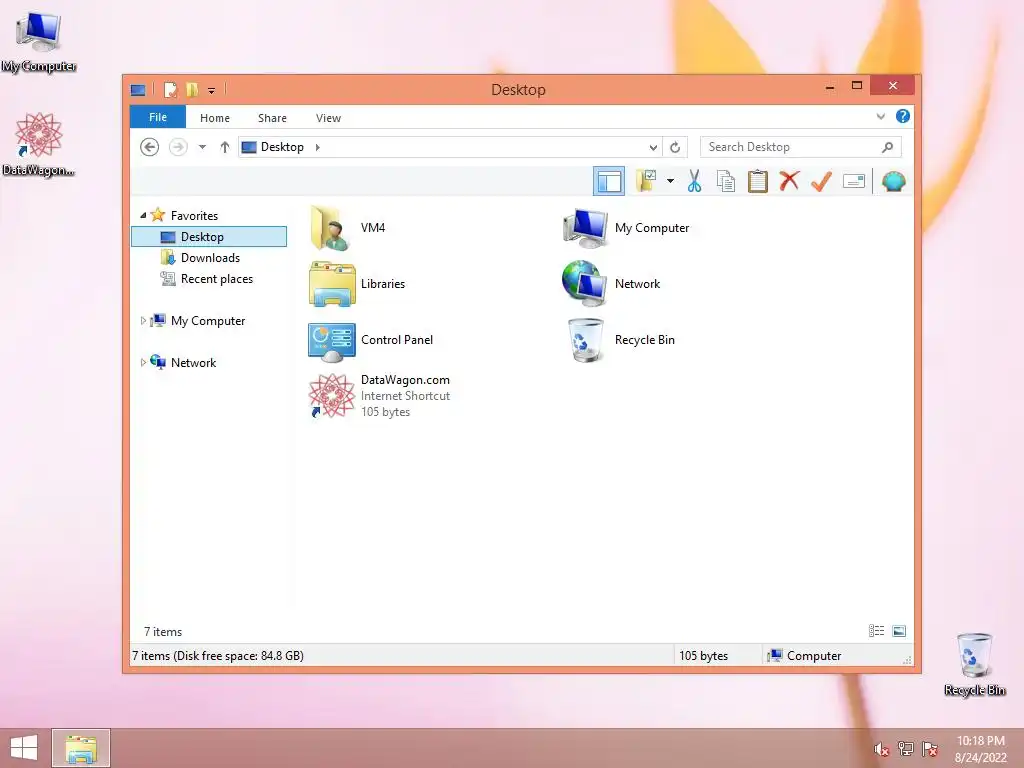
Task: Go back with the Back arrow button
Action: pos(150,147)
